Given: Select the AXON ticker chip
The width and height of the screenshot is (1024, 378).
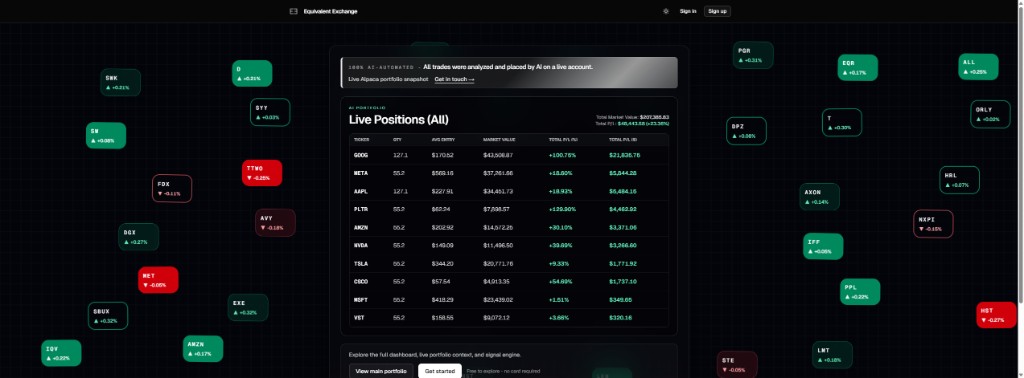Looking at the screenshot, I should [820, 197].
